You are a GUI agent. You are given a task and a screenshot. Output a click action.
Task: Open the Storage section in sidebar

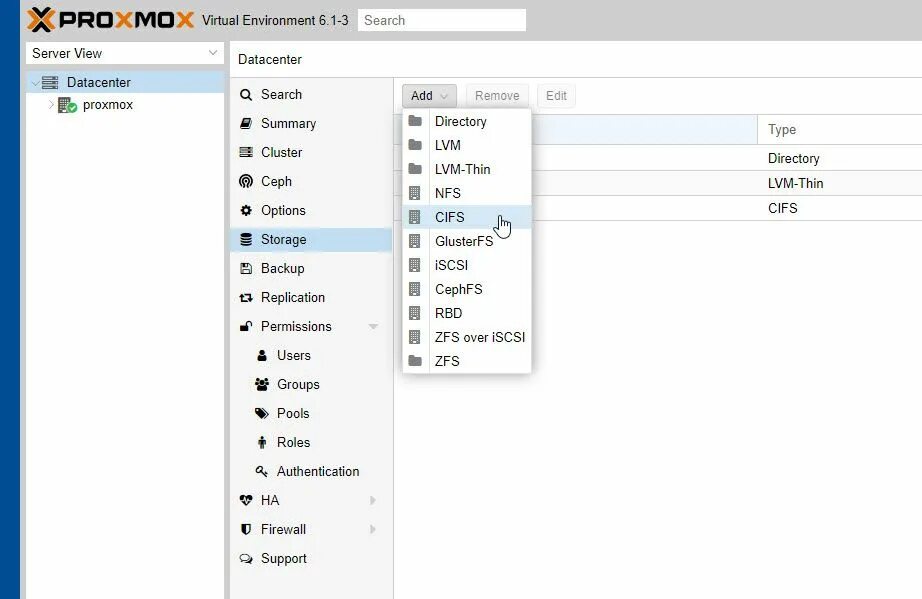coord(311,239)
